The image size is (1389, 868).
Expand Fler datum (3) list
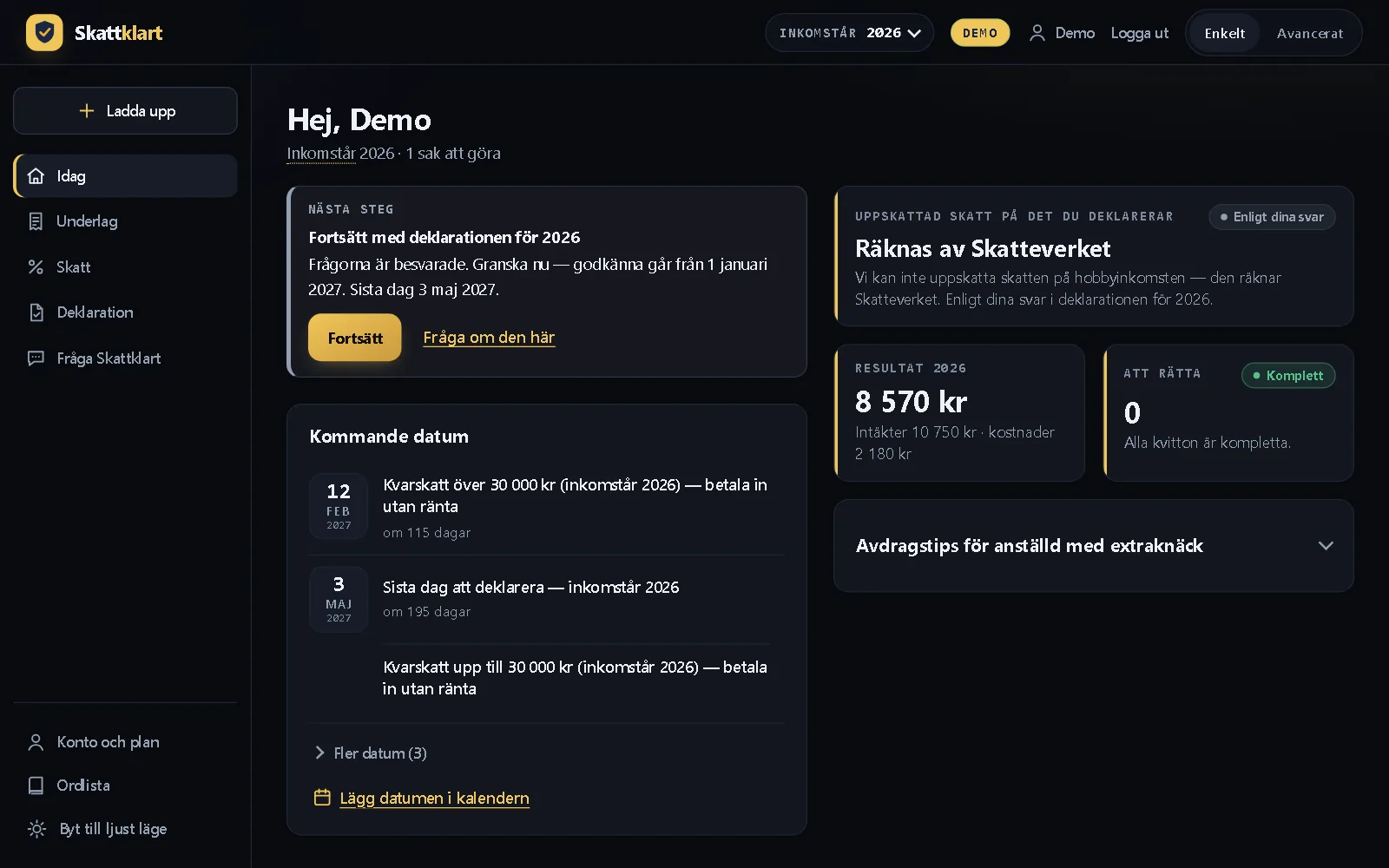(x=371, y=753)
